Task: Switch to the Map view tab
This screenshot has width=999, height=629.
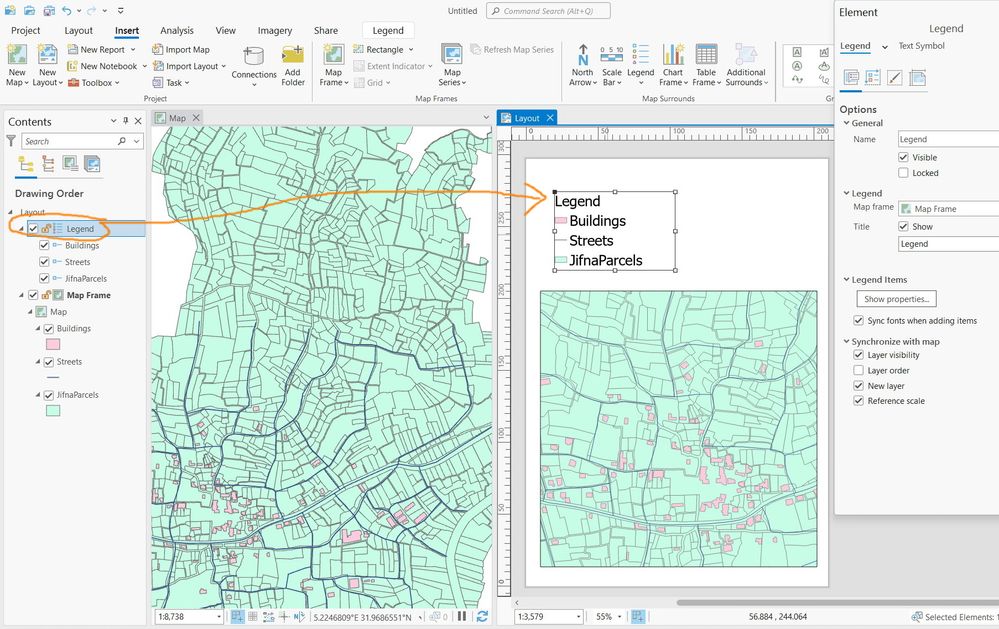Action: coord(176,118)
